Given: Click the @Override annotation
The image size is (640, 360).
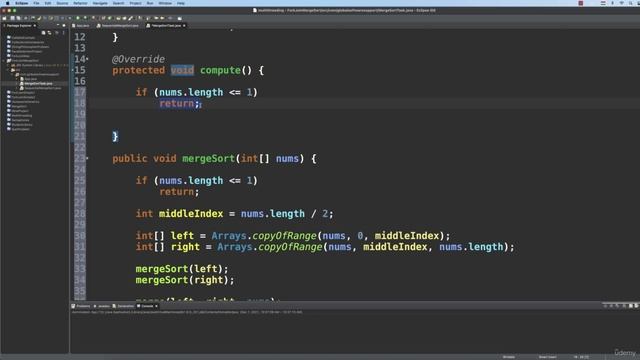Looking at the screenshot, I should (x=138, y=59).
